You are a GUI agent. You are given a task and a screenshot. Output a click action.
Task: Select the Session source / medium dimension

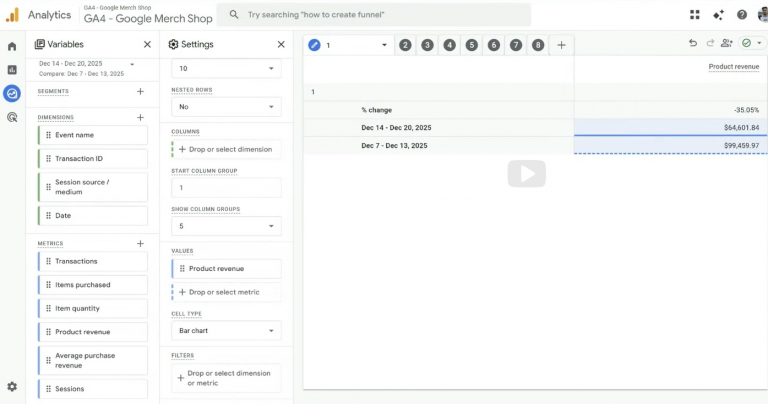pos(93,187)
